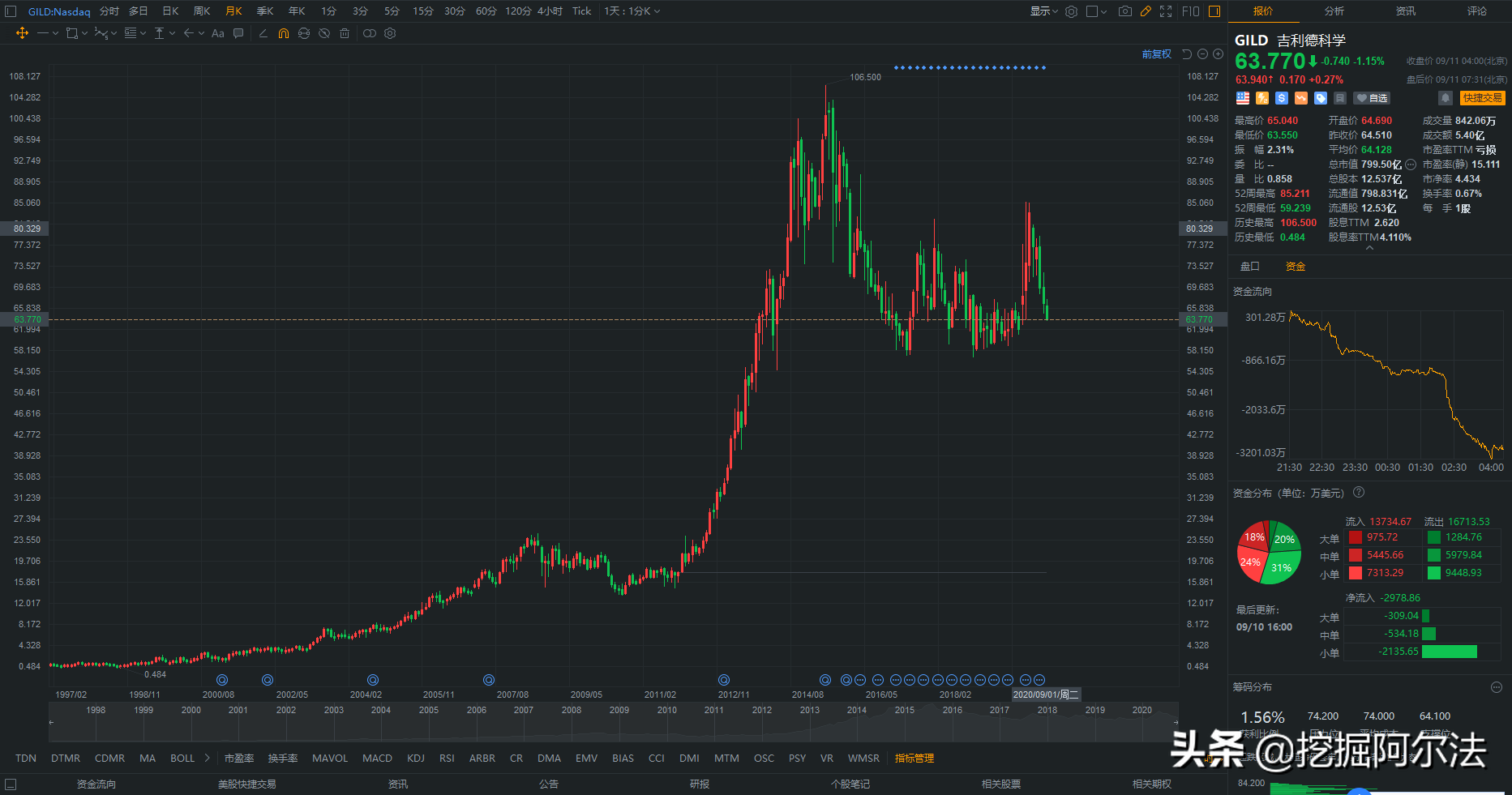This screenshot has width=1512, height=795.
Task: Expand the 1天:1分K interval dropdown
Action: pyautogui.click(x=632, y=11)
